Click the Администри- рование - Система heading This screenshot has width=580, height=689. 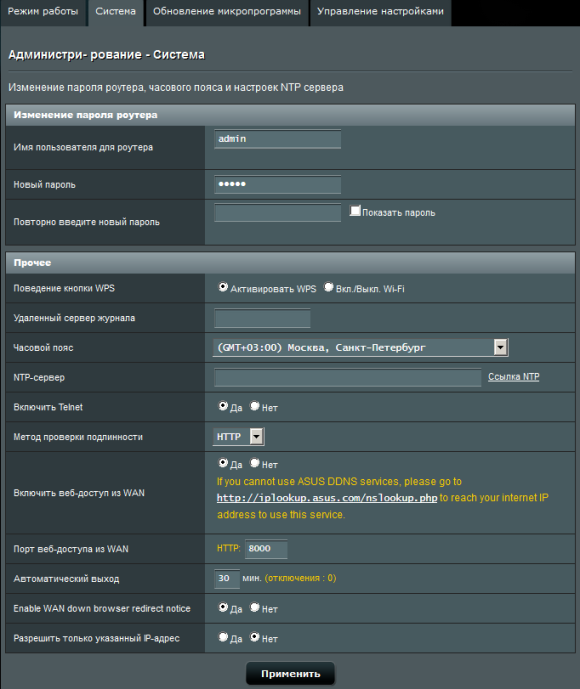(x=107, y=55)
